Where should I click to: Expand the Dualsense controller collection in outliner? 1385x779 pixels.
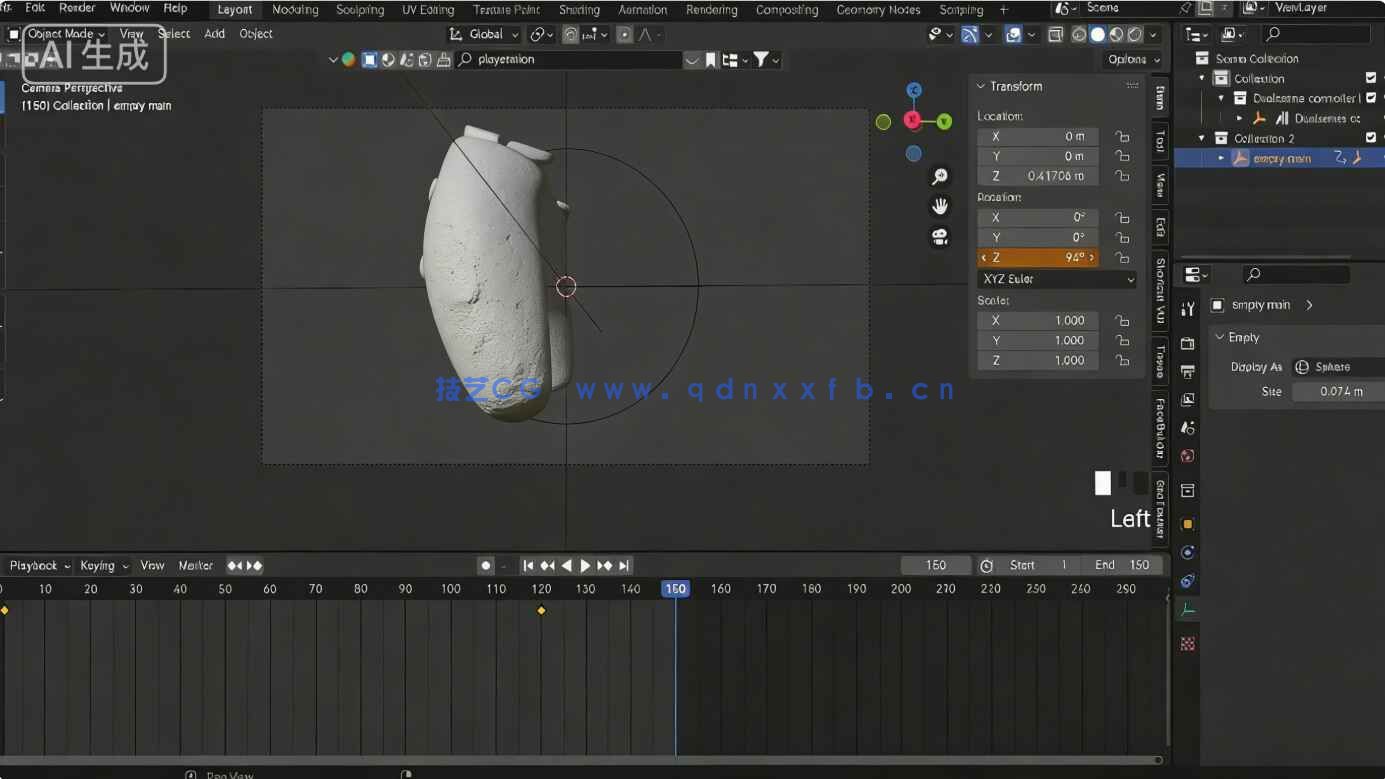tap(1222, 98)
